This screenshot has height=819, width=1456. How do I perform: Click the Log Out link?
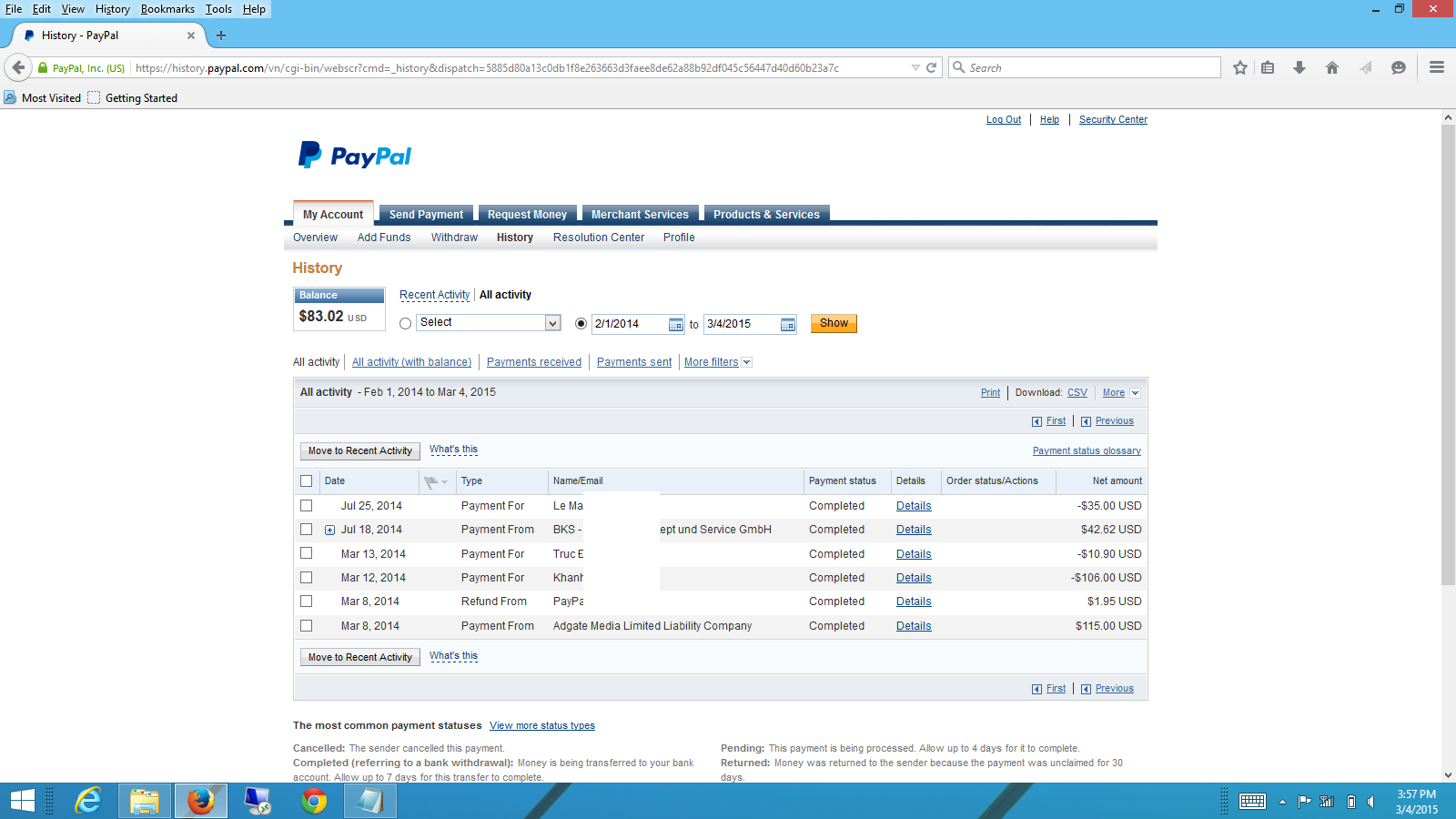pyautogui.click(x=1004, y=119)
